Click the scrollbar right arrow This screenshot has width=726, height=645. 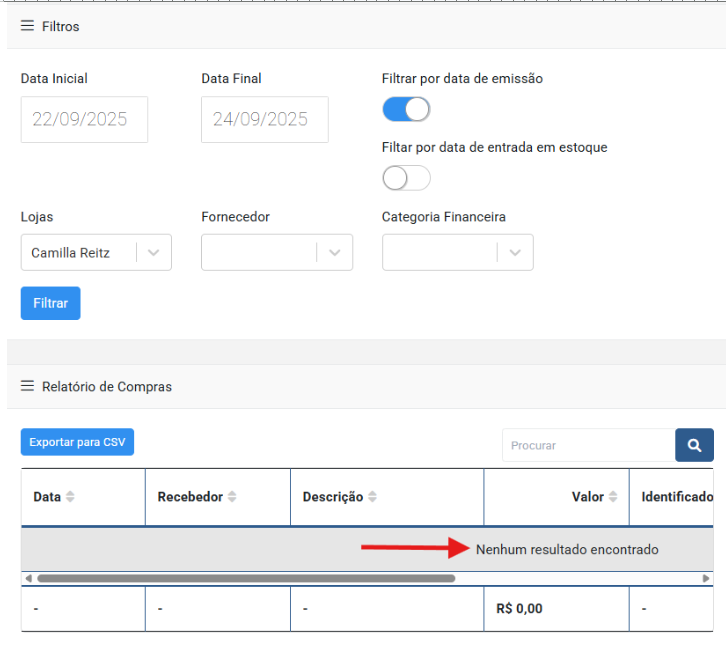pyautogui.click(x=706, y=578)
